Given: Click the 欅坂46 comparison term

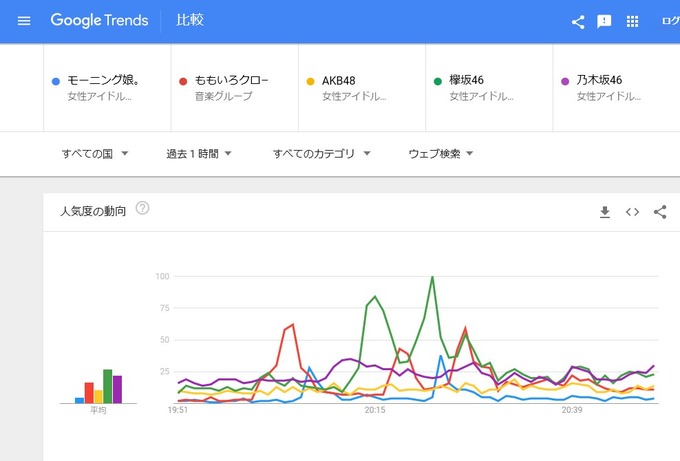Looking at the screenshot, I should click(x=466, y=81).
